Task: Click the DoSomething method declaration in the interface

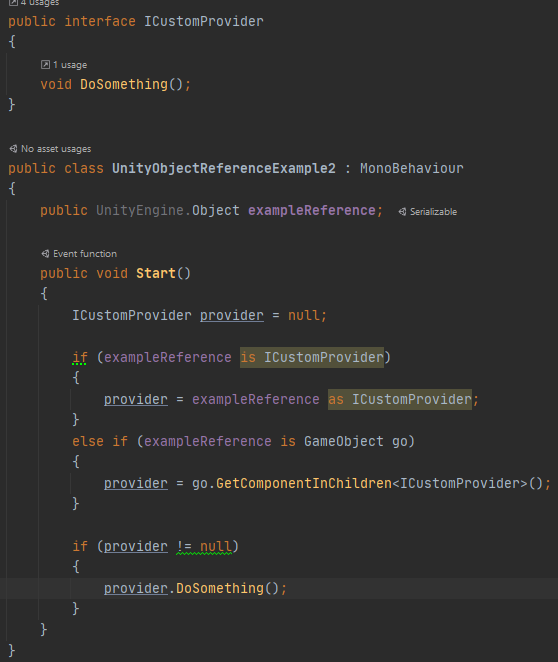Action: 124,84
